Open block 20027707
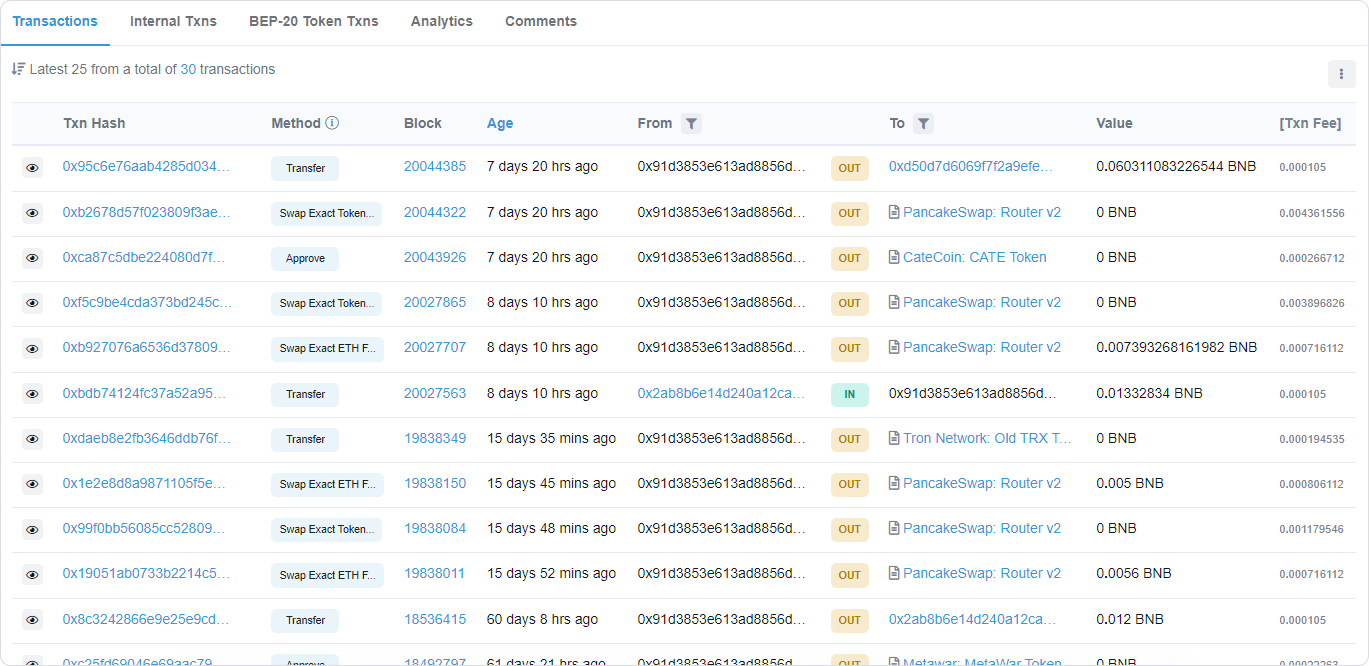 tap(435, 347)
